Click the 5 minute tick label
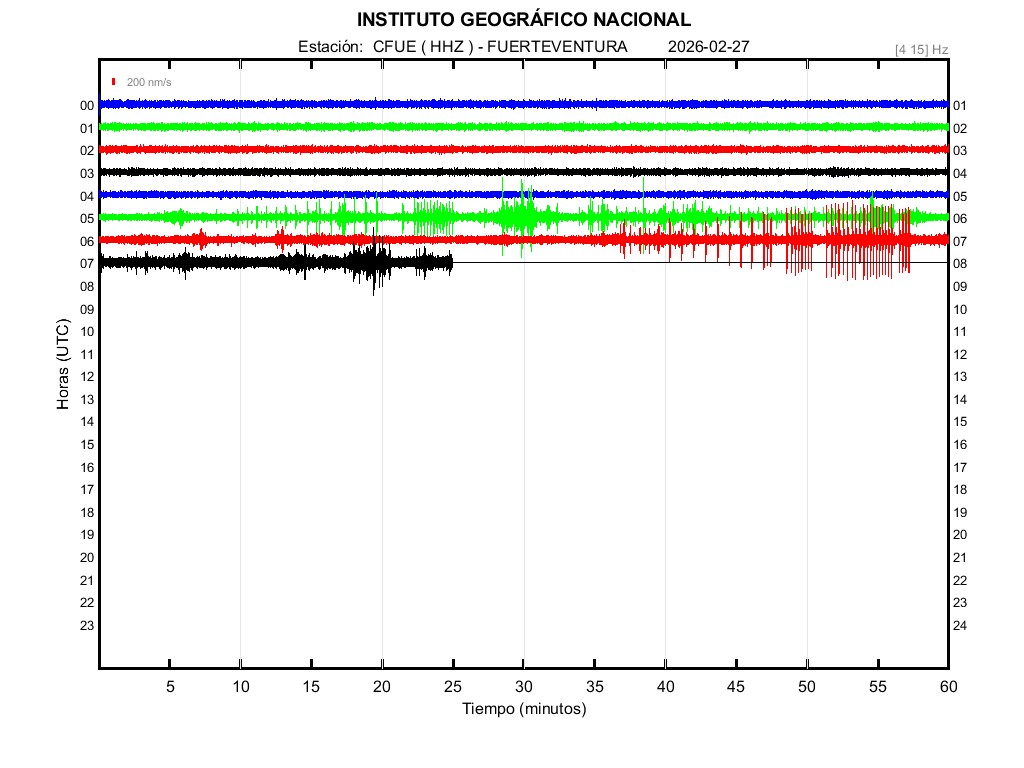Viewport: 1024px width, 768px height. [170, 686]
